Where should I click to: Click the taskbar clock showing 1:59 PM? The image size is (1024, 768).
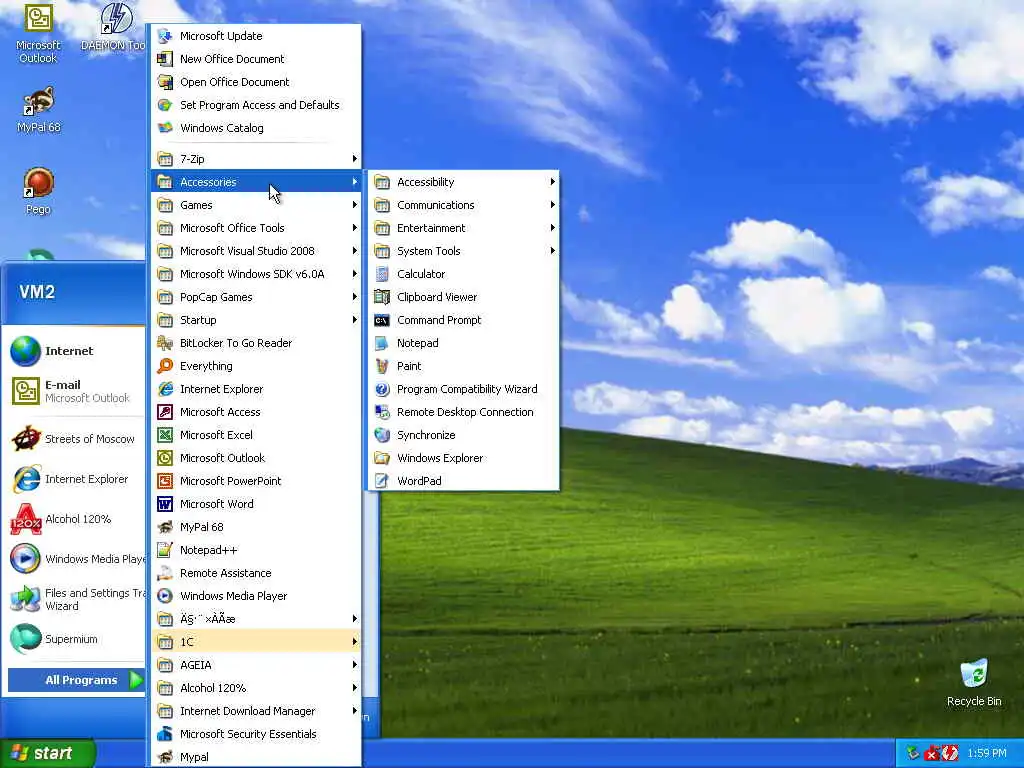tap(986, 753)
